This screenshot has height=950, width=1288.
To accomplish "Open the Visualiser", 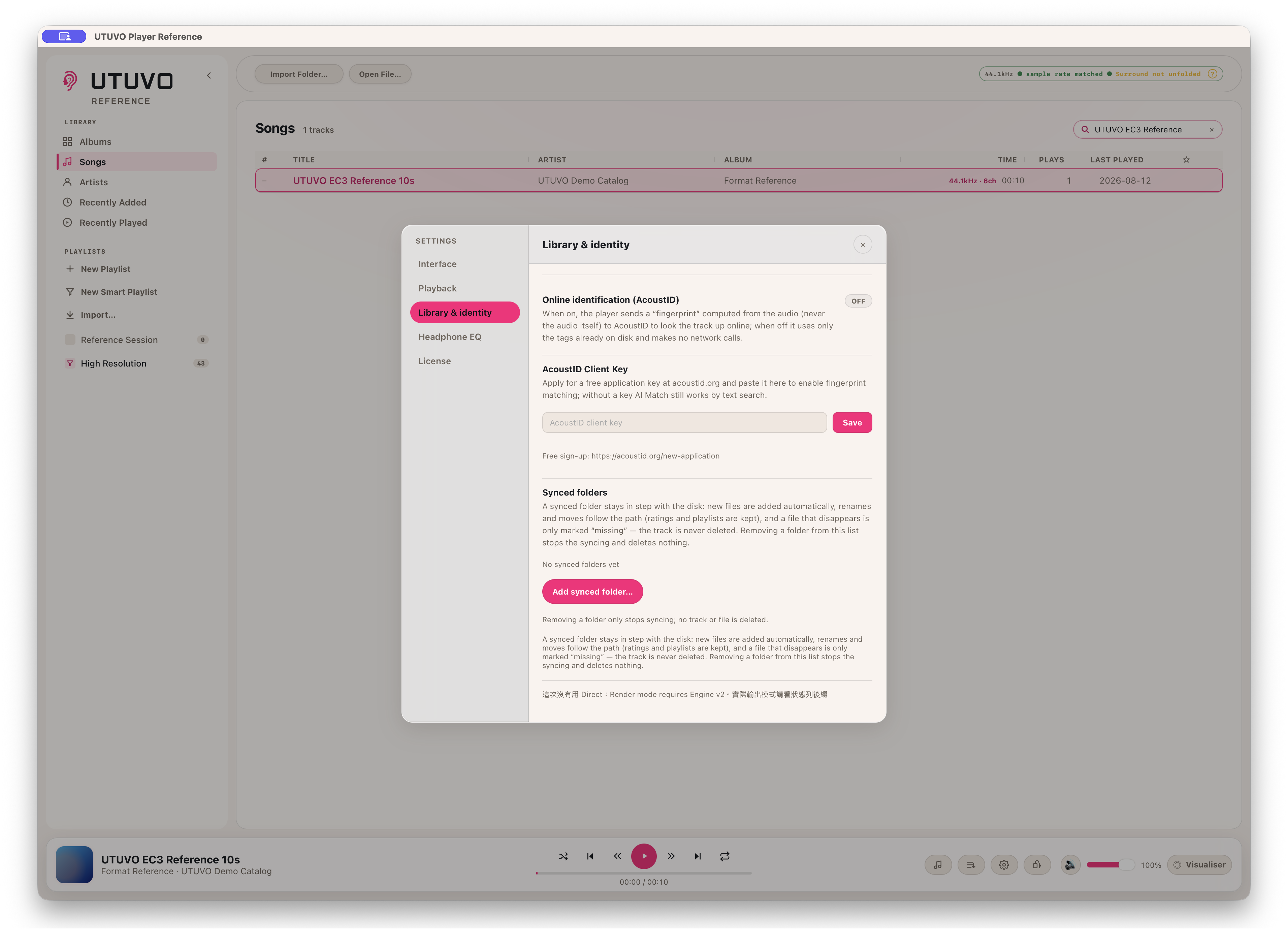I will [1199, 864].
